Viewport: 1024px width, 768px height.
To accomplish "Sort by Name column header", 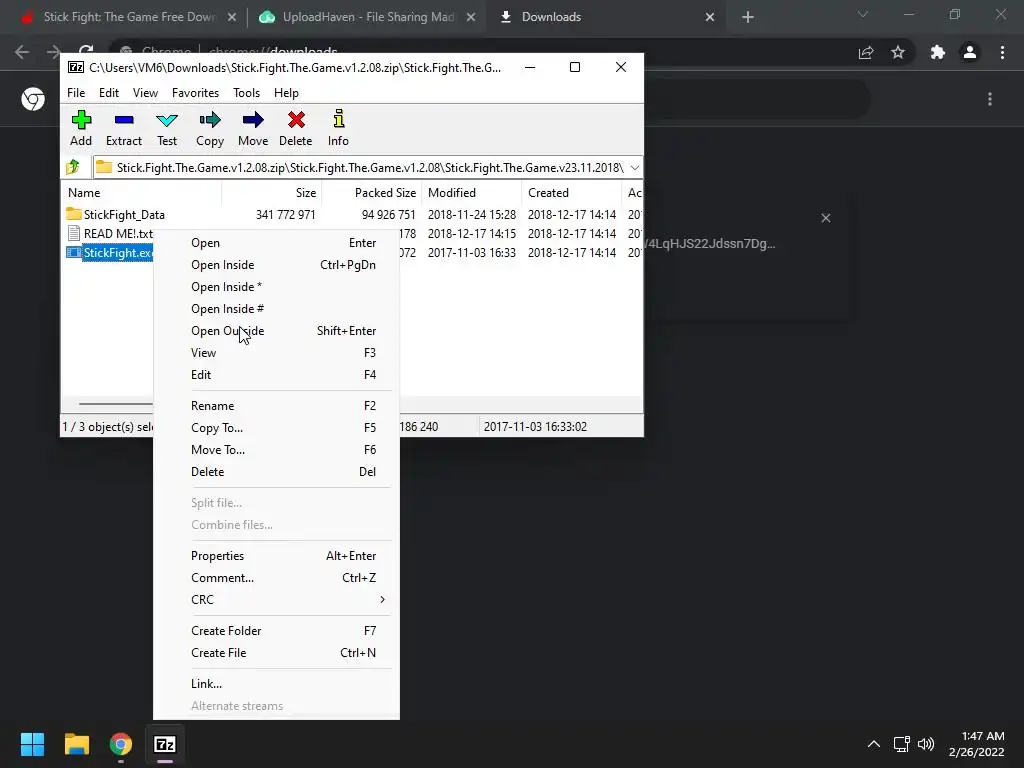I will [142, 193].
